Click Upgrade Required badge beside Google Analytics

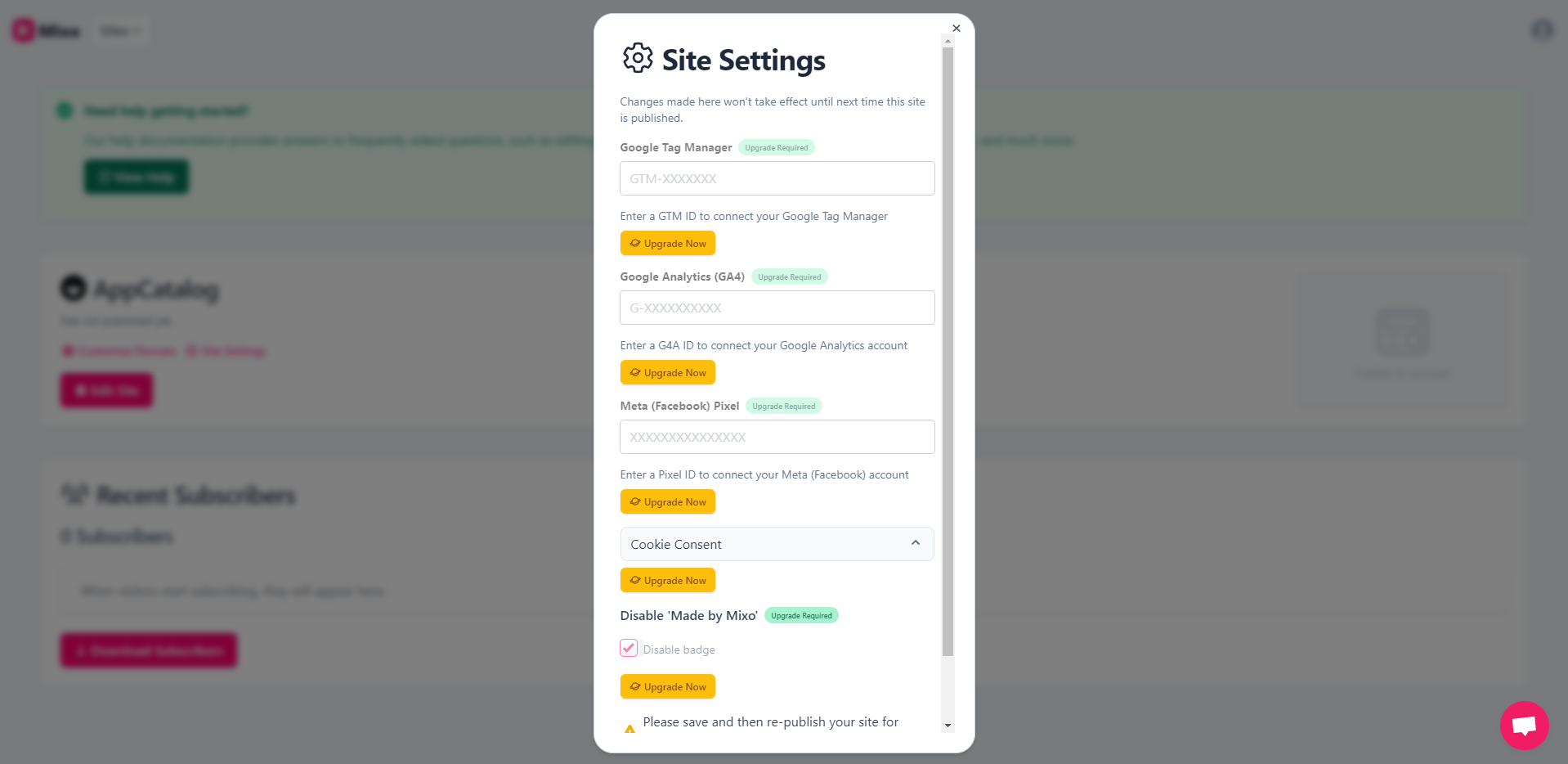coord(789,277)
